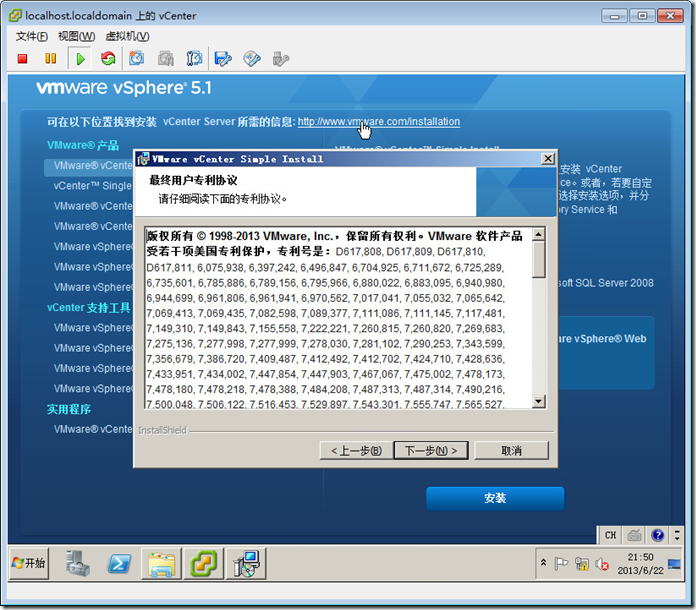Viewport: 696px width, 610px height.
Task: Click the network status tray icon
Action: pos(582,564)
